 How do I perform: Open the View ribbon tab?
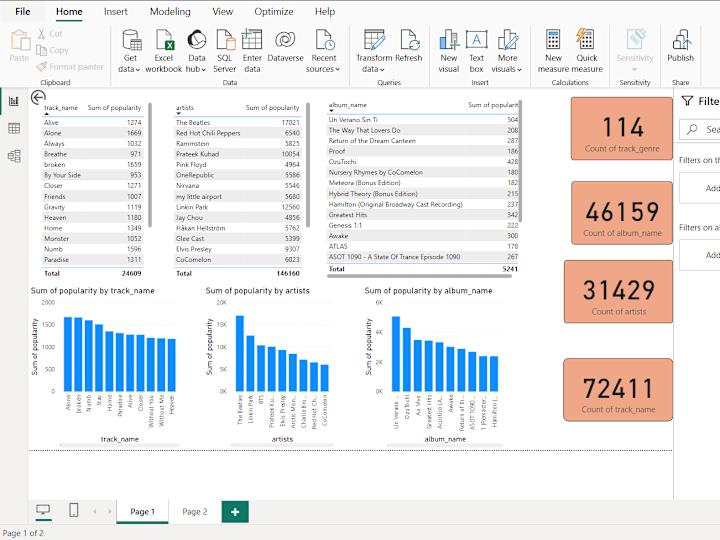coord(222,11)
